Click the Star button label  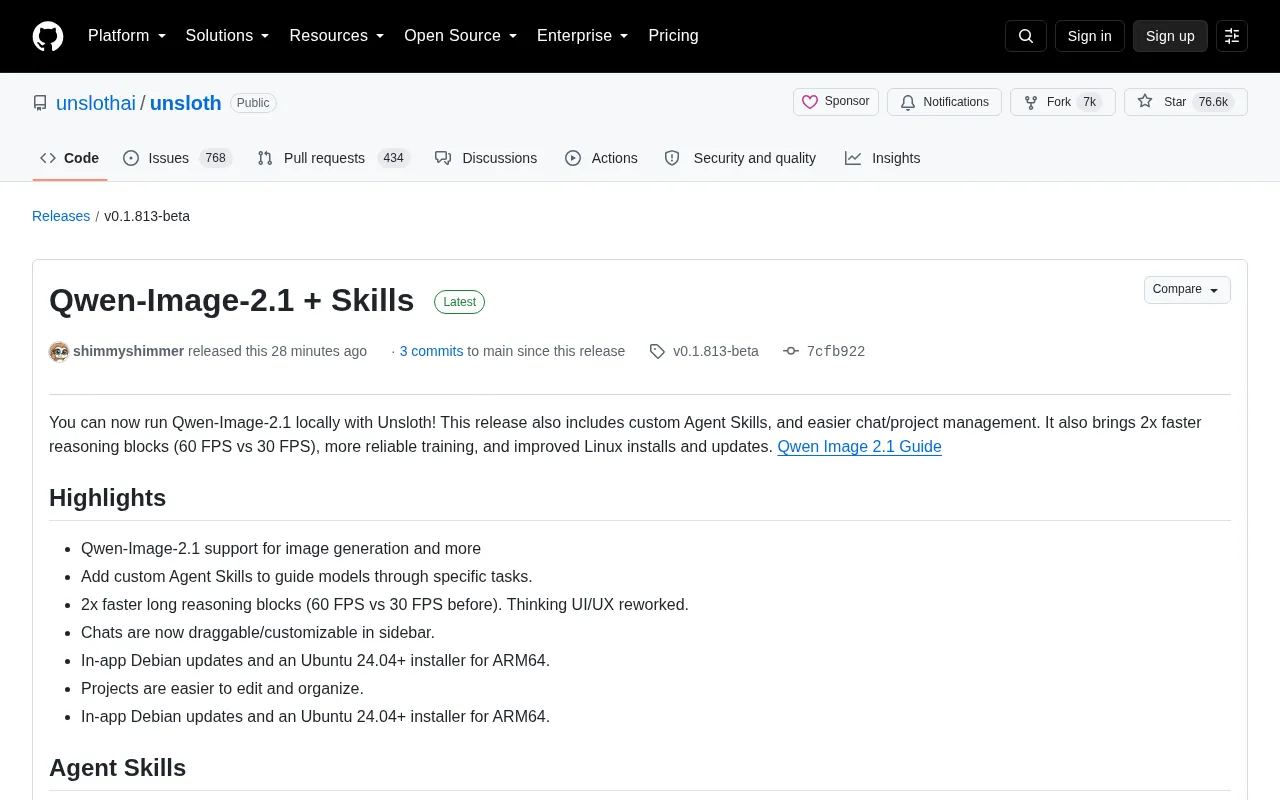1175,102
